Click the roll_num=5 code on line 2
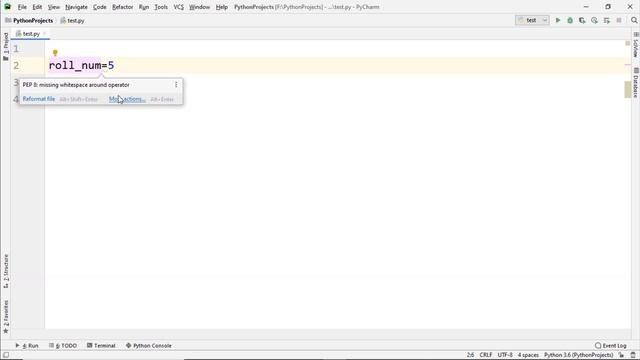 81,65
